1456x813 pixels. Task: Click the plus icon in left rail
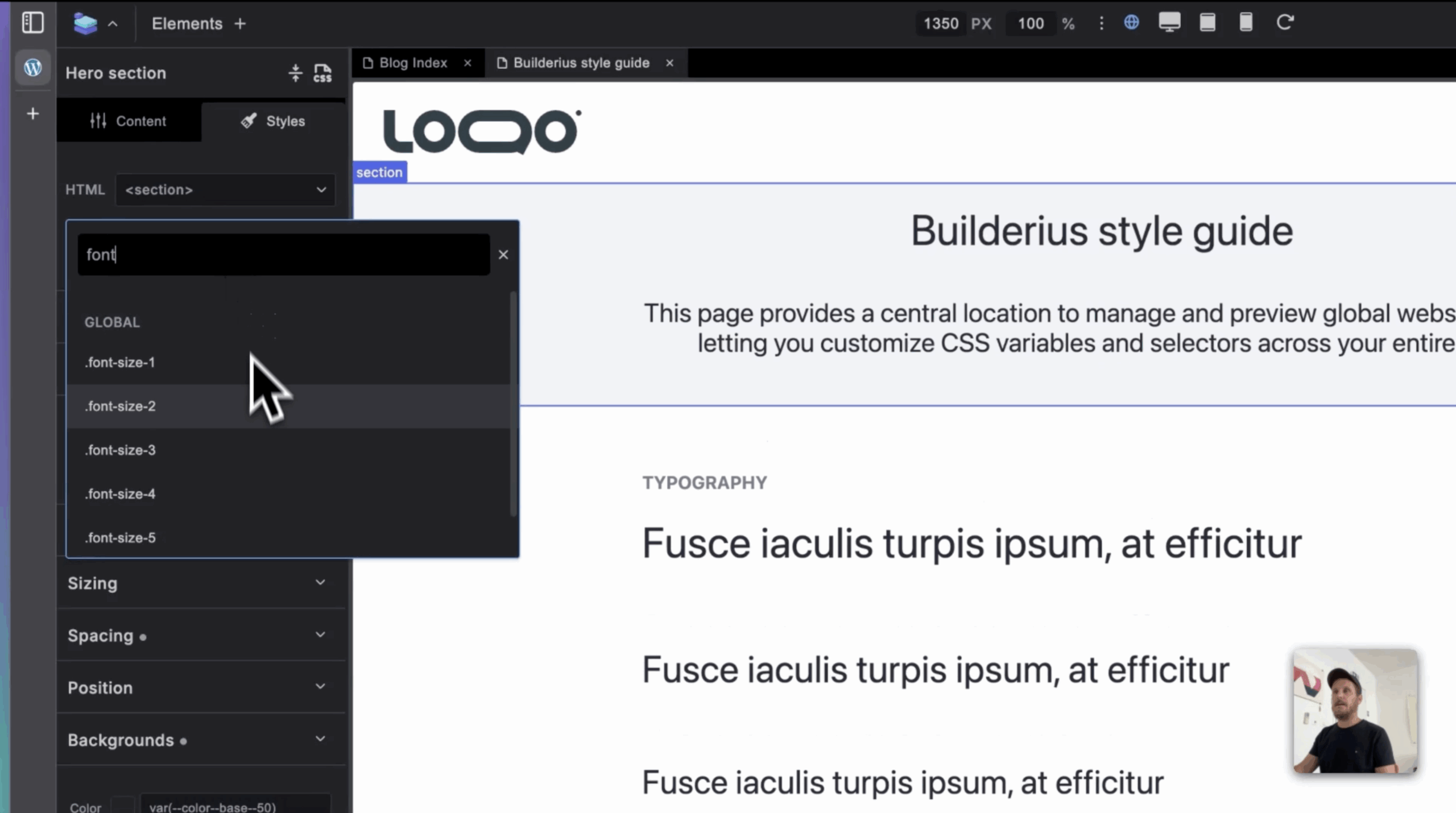pyautogui.click(x=33, y=114)
